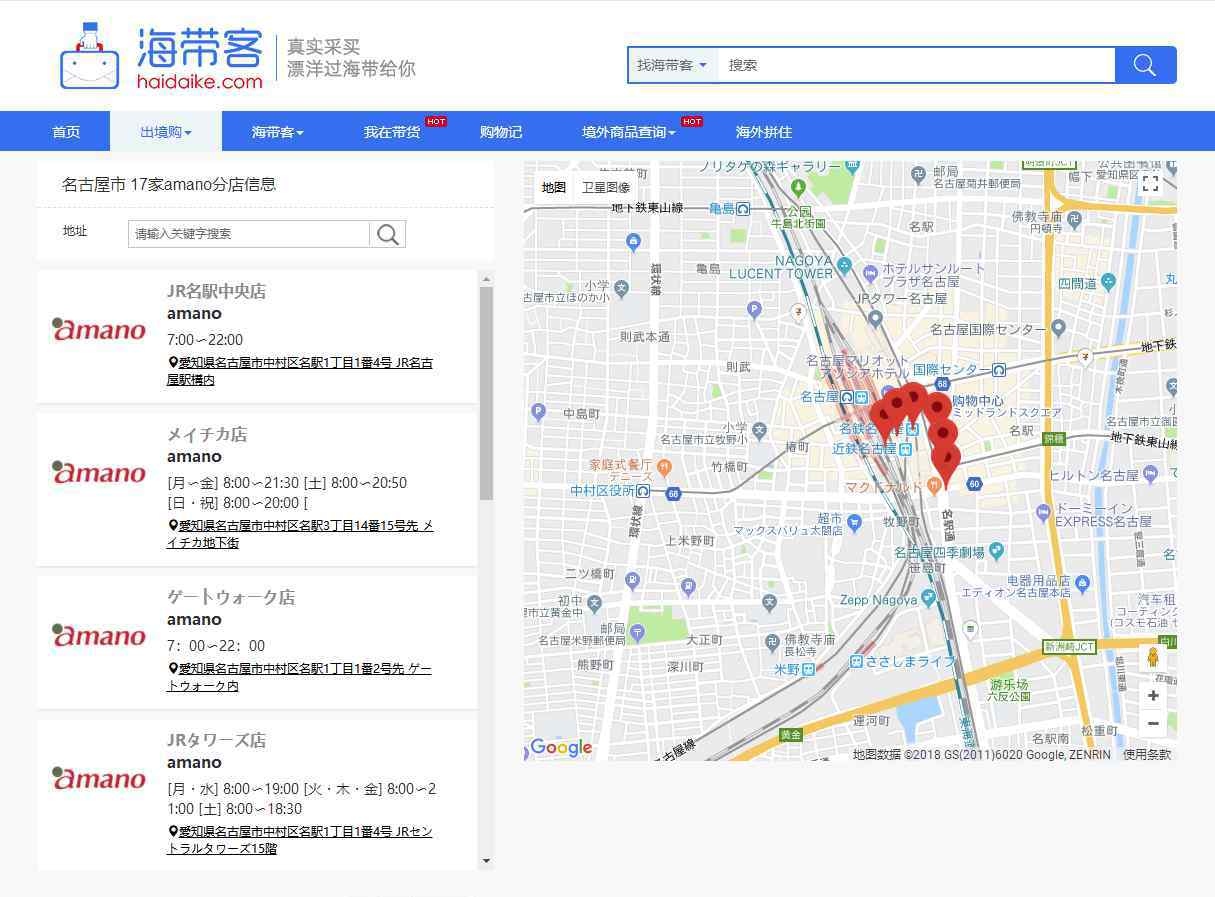
Task: Click the マクドナルド restaurant marker on map
Action: point(933,486)
